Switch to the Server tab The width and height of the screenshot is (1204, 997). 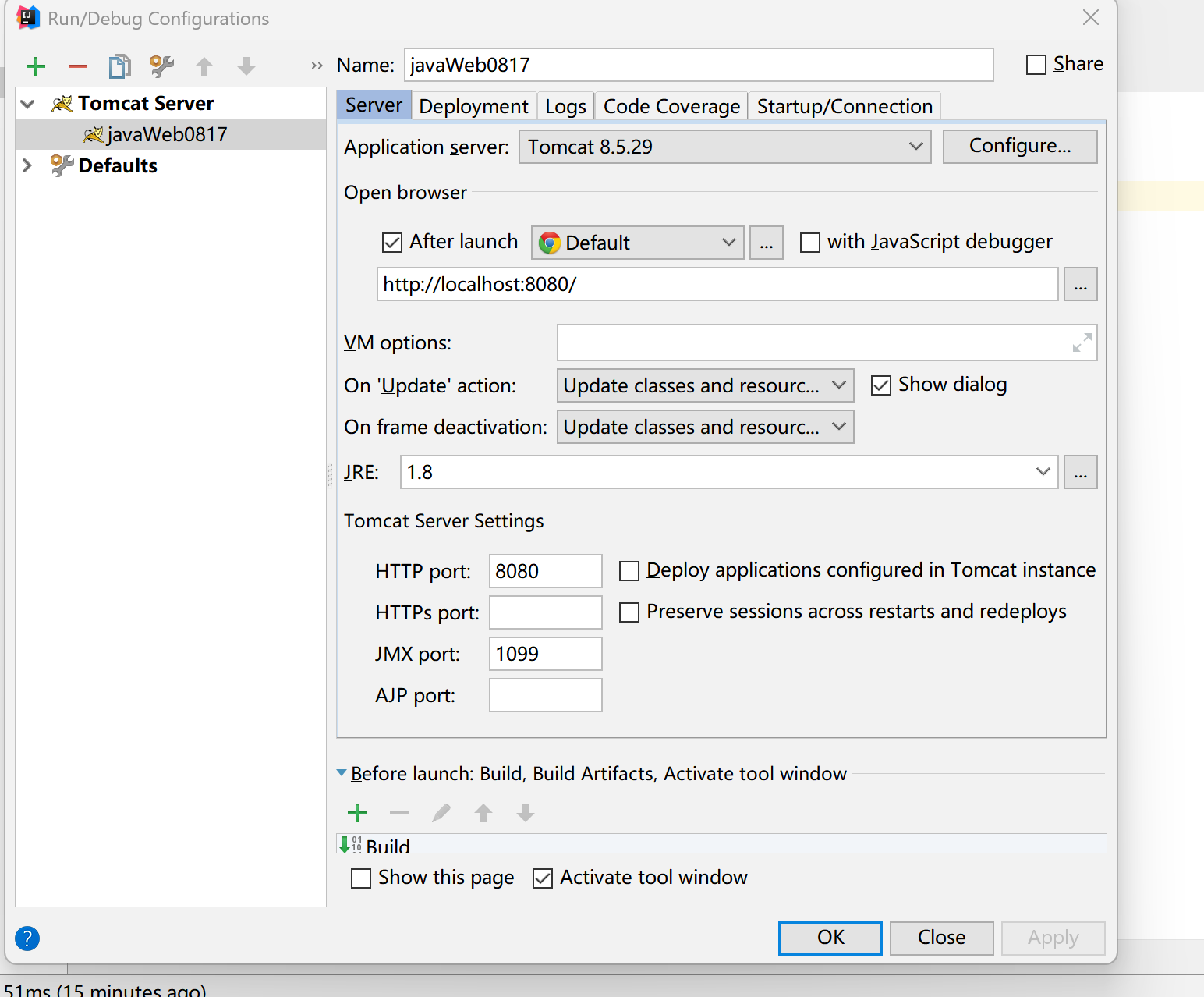click(x=374, y=105)
